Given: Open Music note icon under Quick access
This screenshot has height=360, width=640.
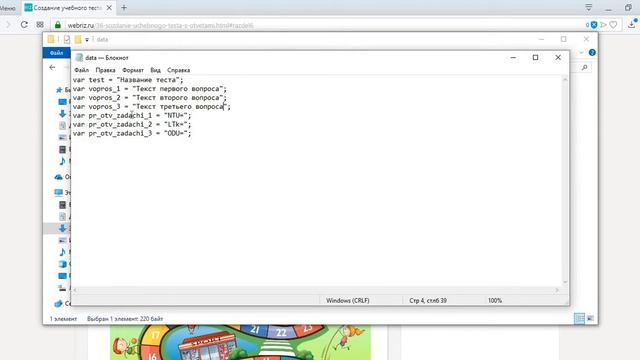Looking at the screenshot, I should coord(62,161).
